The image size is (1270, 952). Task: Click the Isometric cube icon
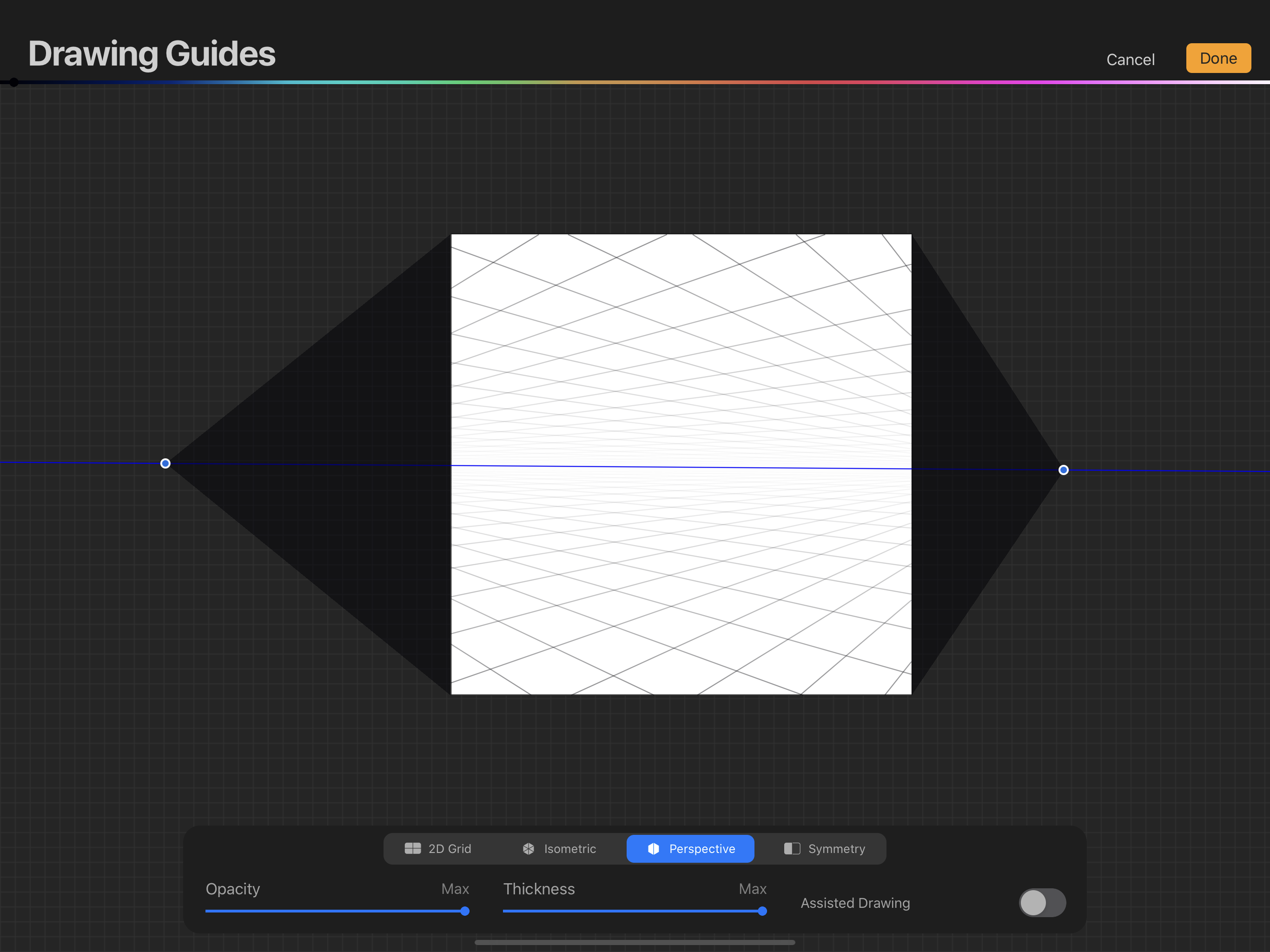click(528, 849)
